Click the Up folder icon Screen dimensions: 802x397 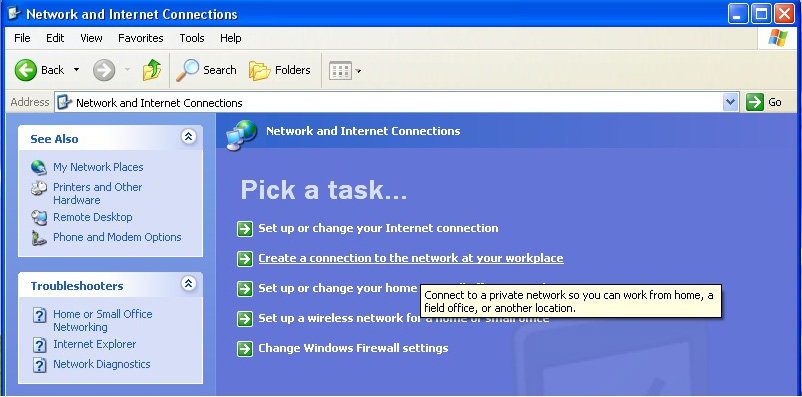pyautogui.click(x=151, y=70)
